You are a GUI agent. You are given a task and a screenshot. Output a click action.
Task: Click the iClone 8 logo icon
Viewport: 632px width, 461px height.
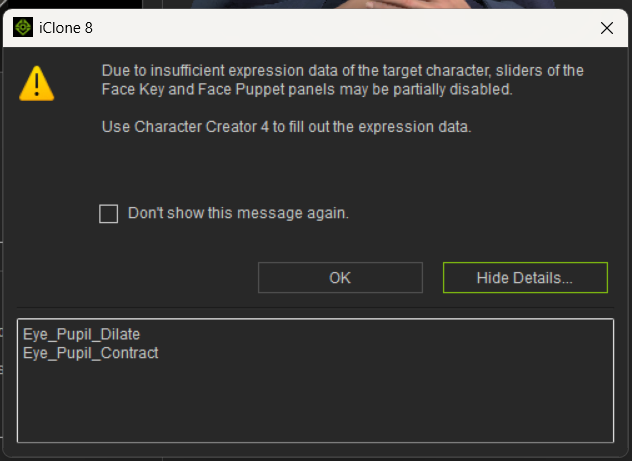click(23, 27)
